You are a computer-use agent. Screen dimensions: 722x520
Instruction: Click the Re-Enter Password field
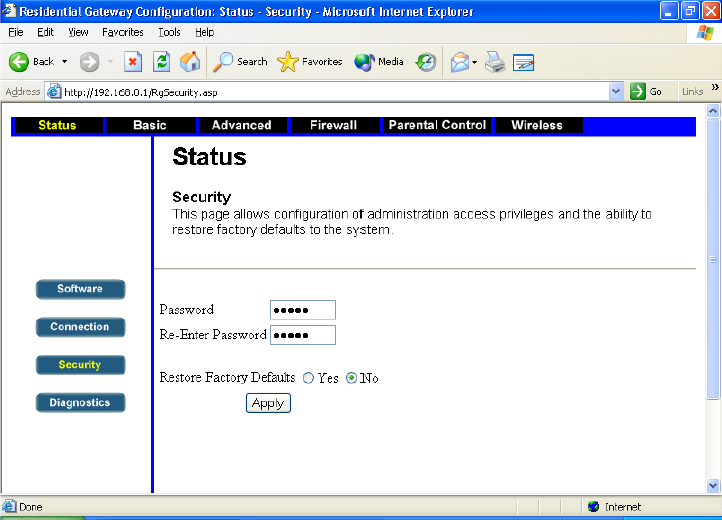[x=303, y=335]
